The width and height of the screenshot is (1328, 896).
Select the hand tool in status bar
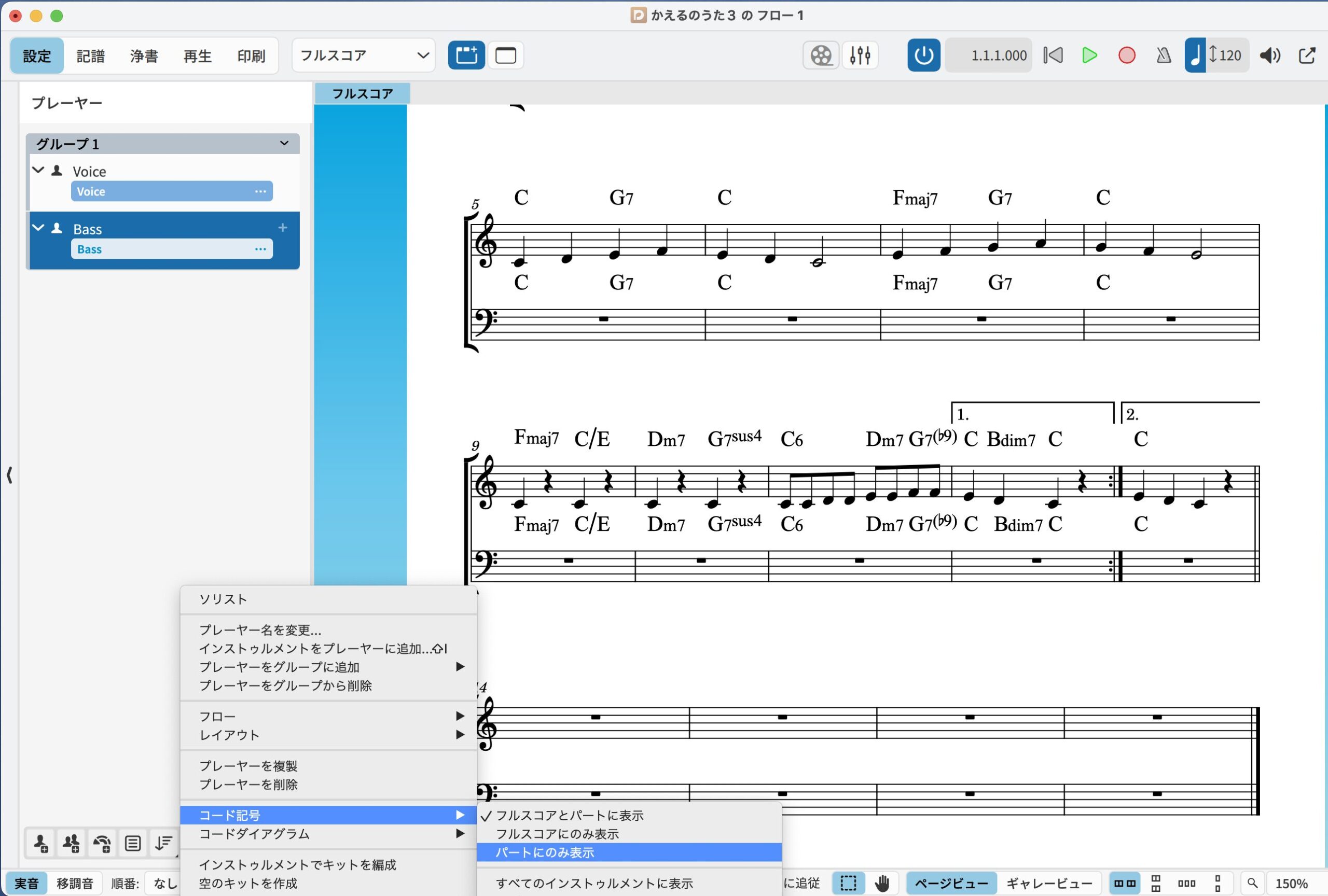(x=882, y=883)
